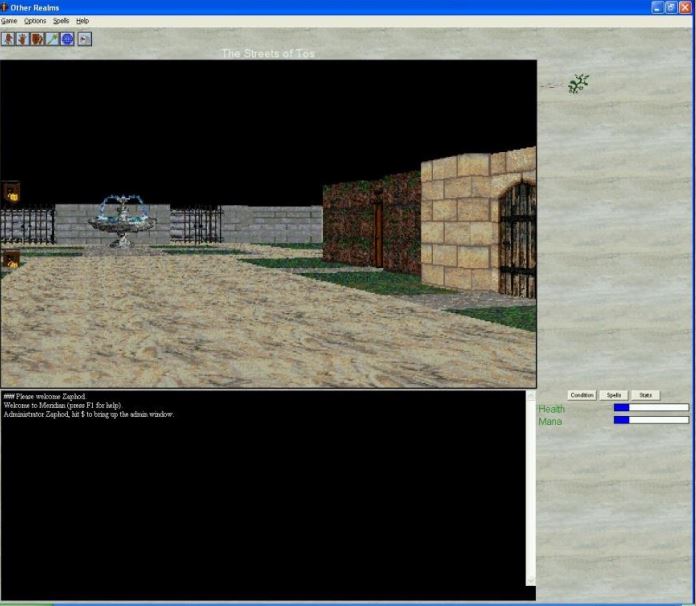The width and height of the screenshot is (696, 606).
Task: Click the grey flag toolbar icon
Action: (x=84, y=39)
